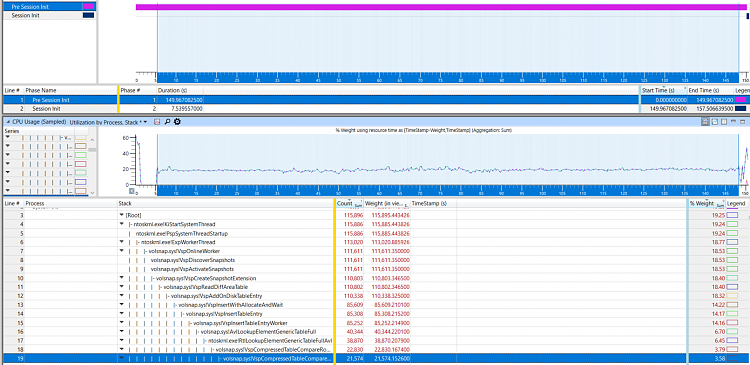This screenshot has height=365, width=750.
Task: Click the Phase Name column header
Action: click(x=70, y=90)
